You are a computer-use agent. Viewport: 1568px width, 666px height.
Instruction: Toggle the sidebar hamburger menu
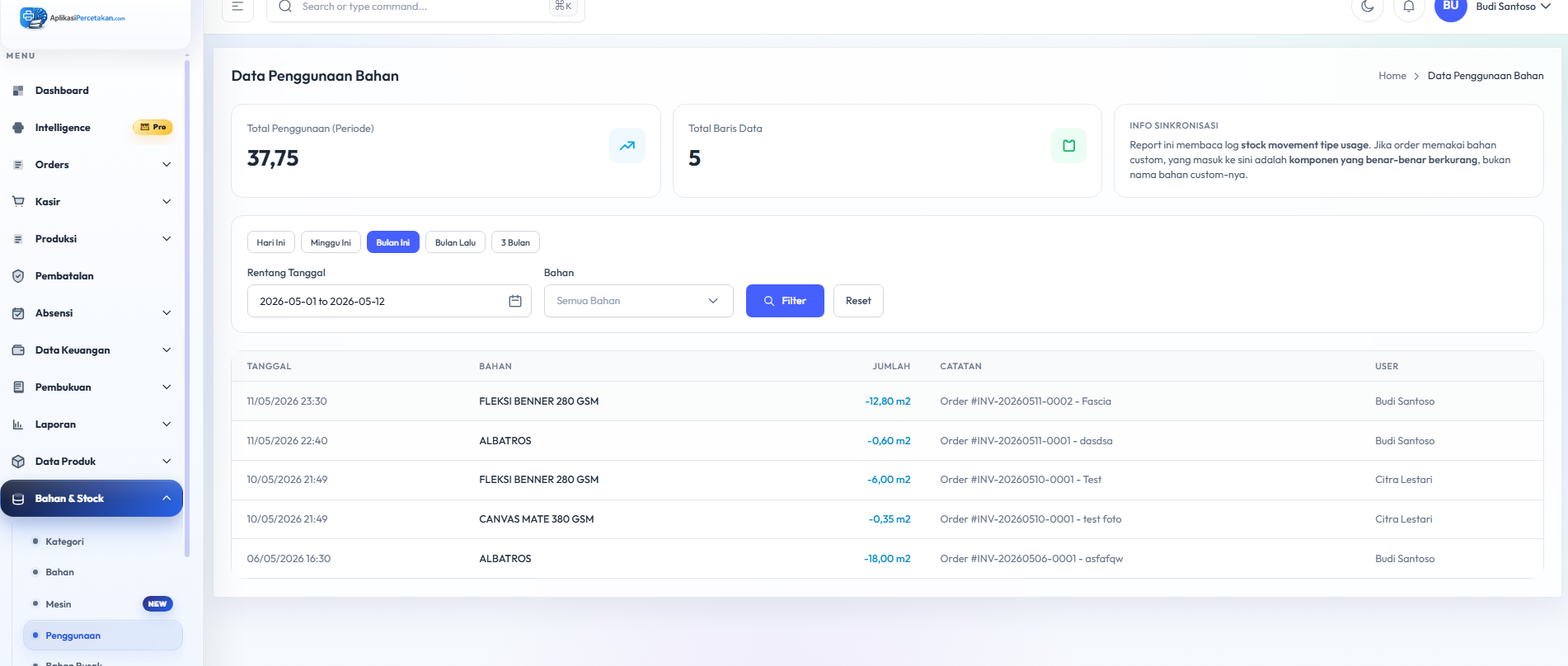tap(237, 7)
